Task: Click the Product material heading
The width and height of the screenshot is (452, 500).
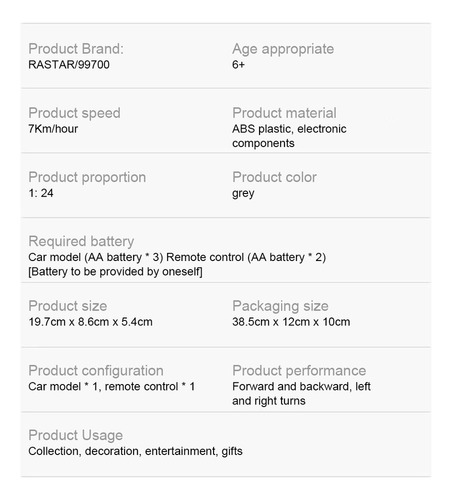Action: 284,113
